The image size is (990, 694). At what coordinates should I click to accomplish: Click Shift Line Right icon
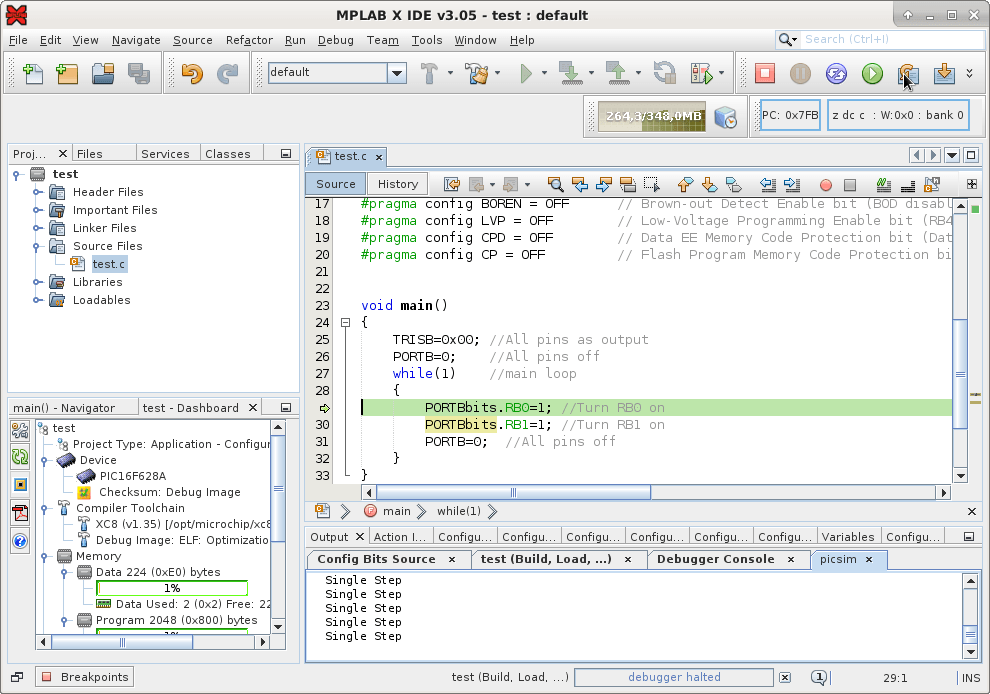click(791, 184)
